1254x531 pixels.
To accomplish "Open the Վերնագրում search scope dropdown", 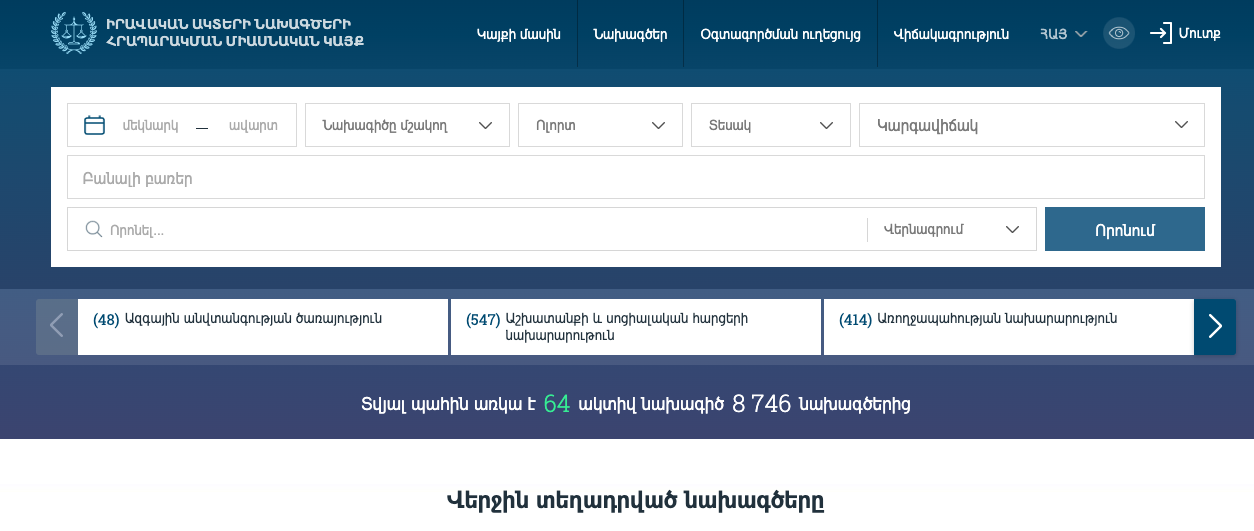I will tap(951, 230).
